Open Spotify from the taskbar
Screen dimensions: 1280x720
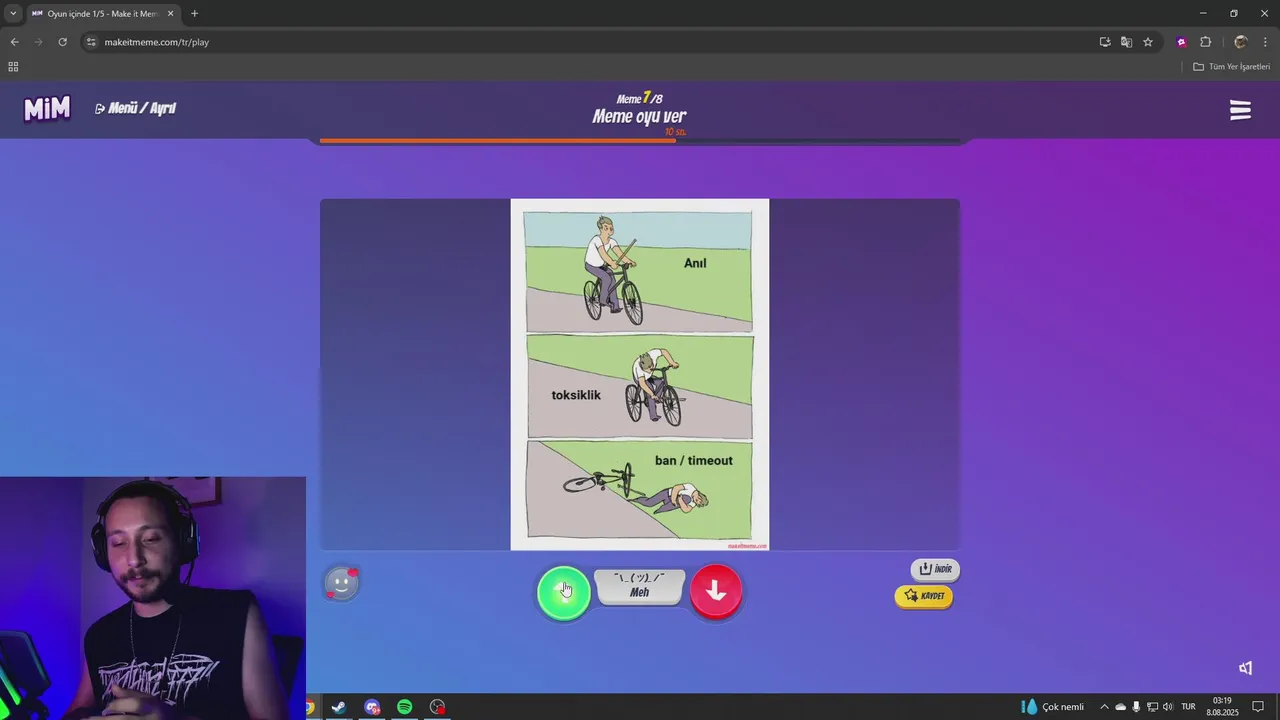point(404,707)
